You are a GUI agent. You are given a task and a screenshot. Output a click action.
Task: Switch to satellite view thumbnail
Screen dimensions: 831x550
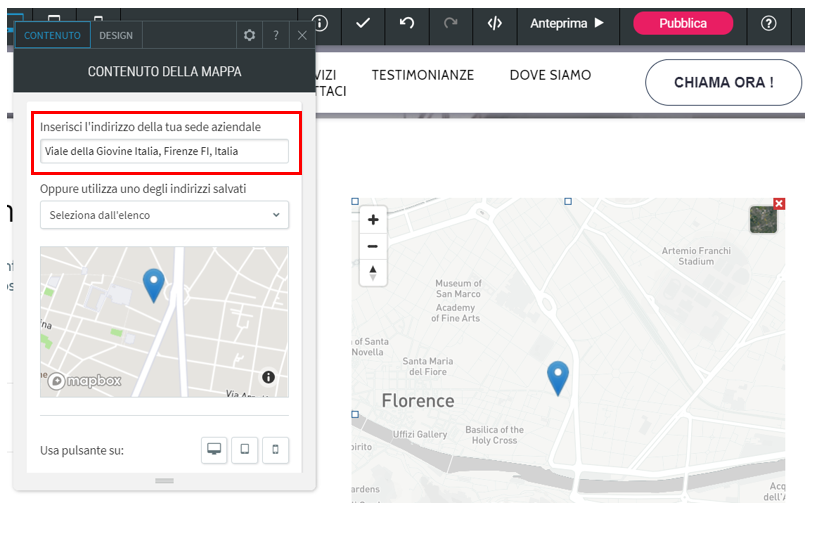[763, 220]
